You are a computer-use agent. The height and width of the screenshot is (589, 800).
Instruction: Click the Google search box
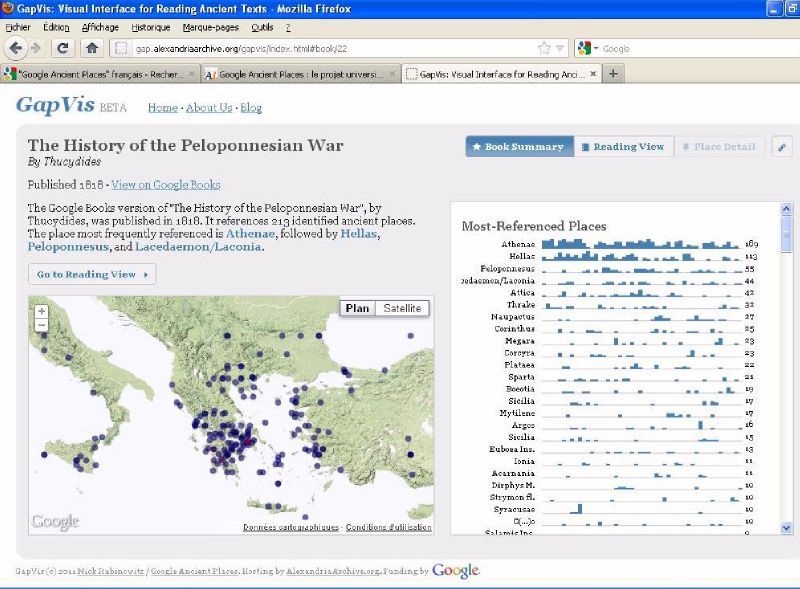(699, 48)
